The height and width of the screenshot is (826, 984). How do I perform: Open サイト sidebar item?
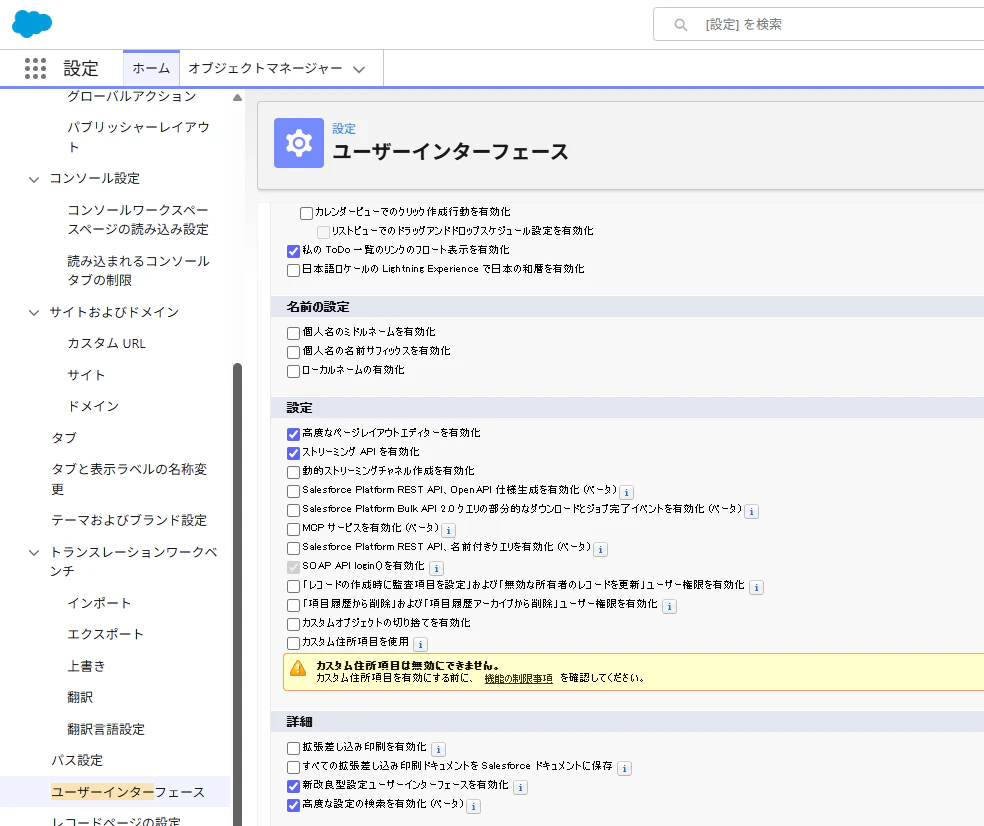point(87,375)
